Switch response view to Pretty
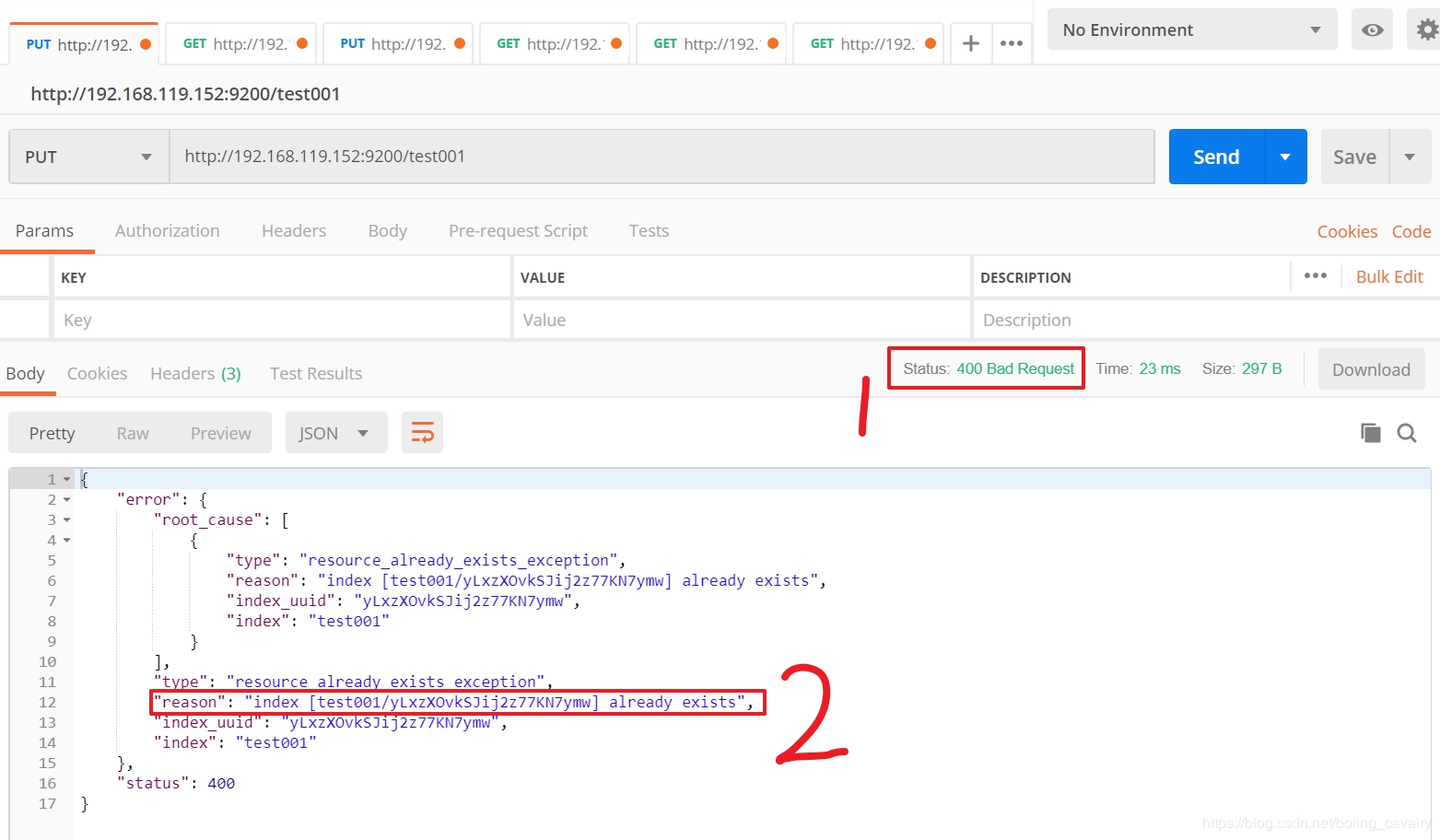This screenshot has width=1440, height=840. point(53,433)
